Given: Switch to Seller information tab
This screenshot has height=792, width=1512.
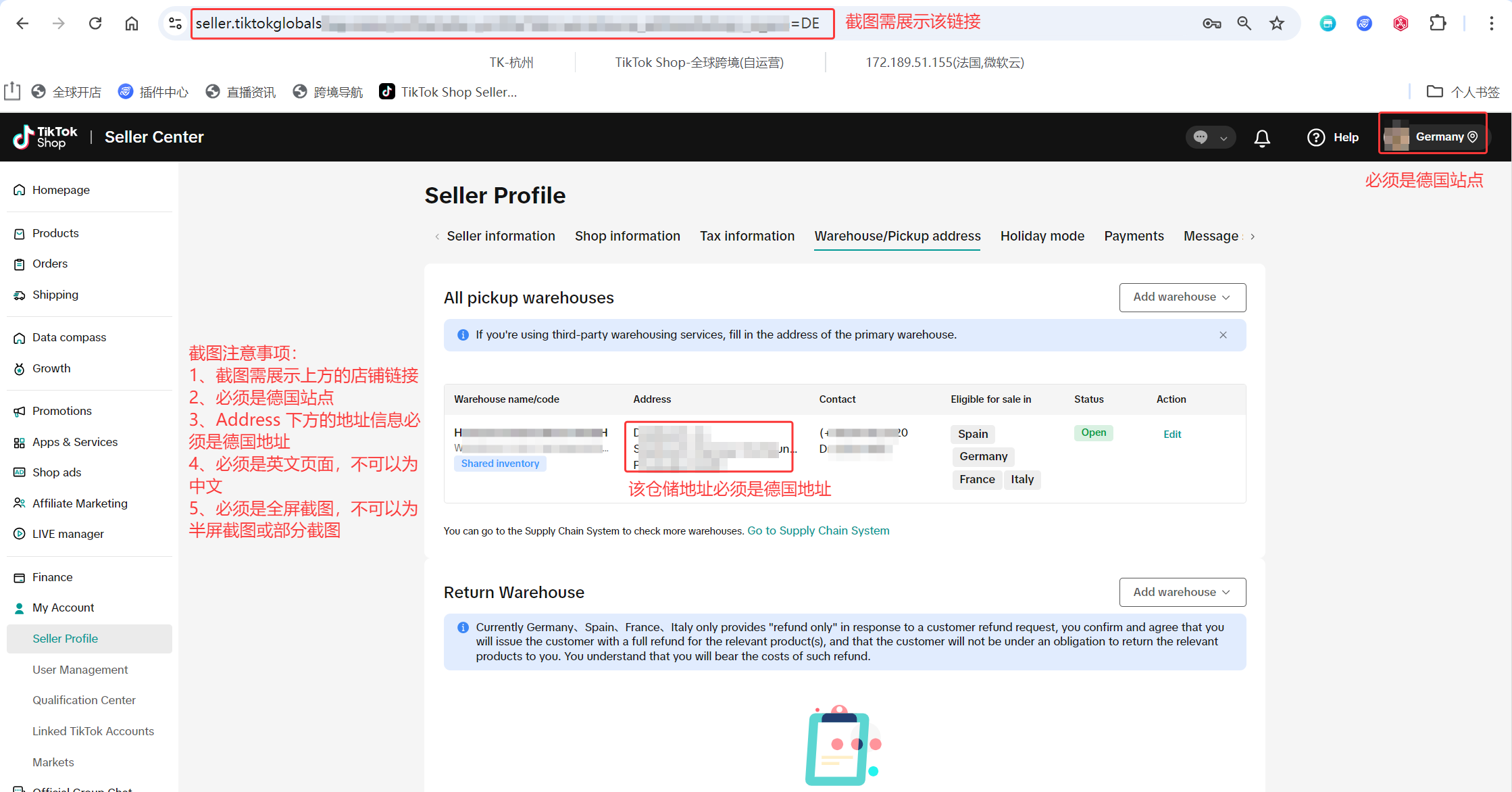Looking at the screenshot, I should pos(501,236).
